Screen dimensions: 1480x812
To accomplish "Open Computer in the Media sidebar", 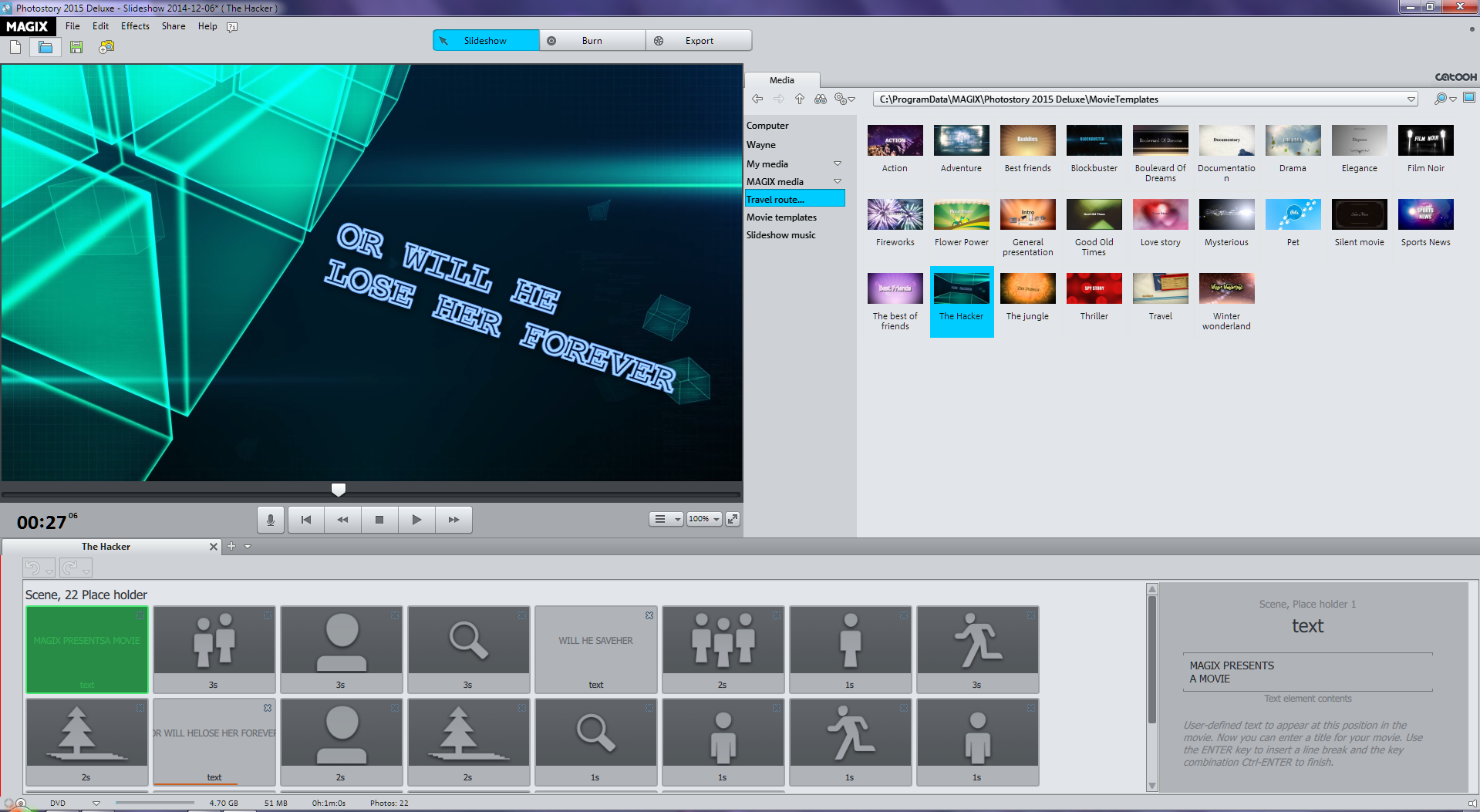I will 767,126.
